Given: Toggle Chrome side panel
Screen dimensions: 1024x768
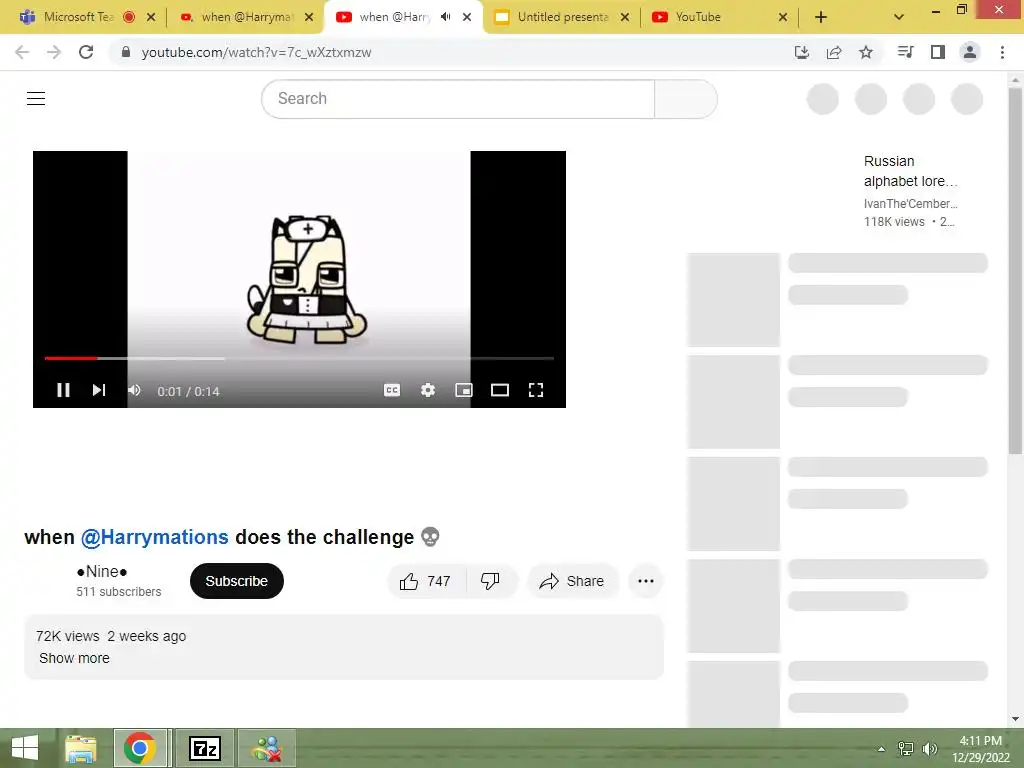Looking at the screenshot, I should (x=938, y=52).
